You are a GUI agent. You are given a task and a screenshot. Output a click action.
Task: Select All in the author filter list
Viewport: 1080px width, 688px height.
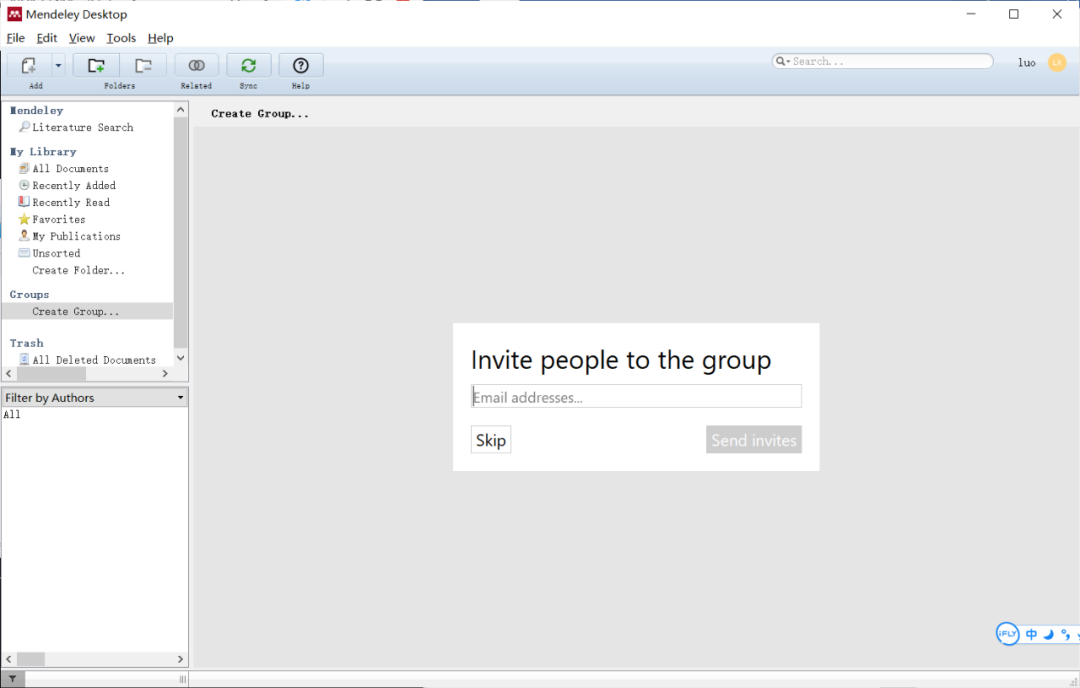(12, 415)
